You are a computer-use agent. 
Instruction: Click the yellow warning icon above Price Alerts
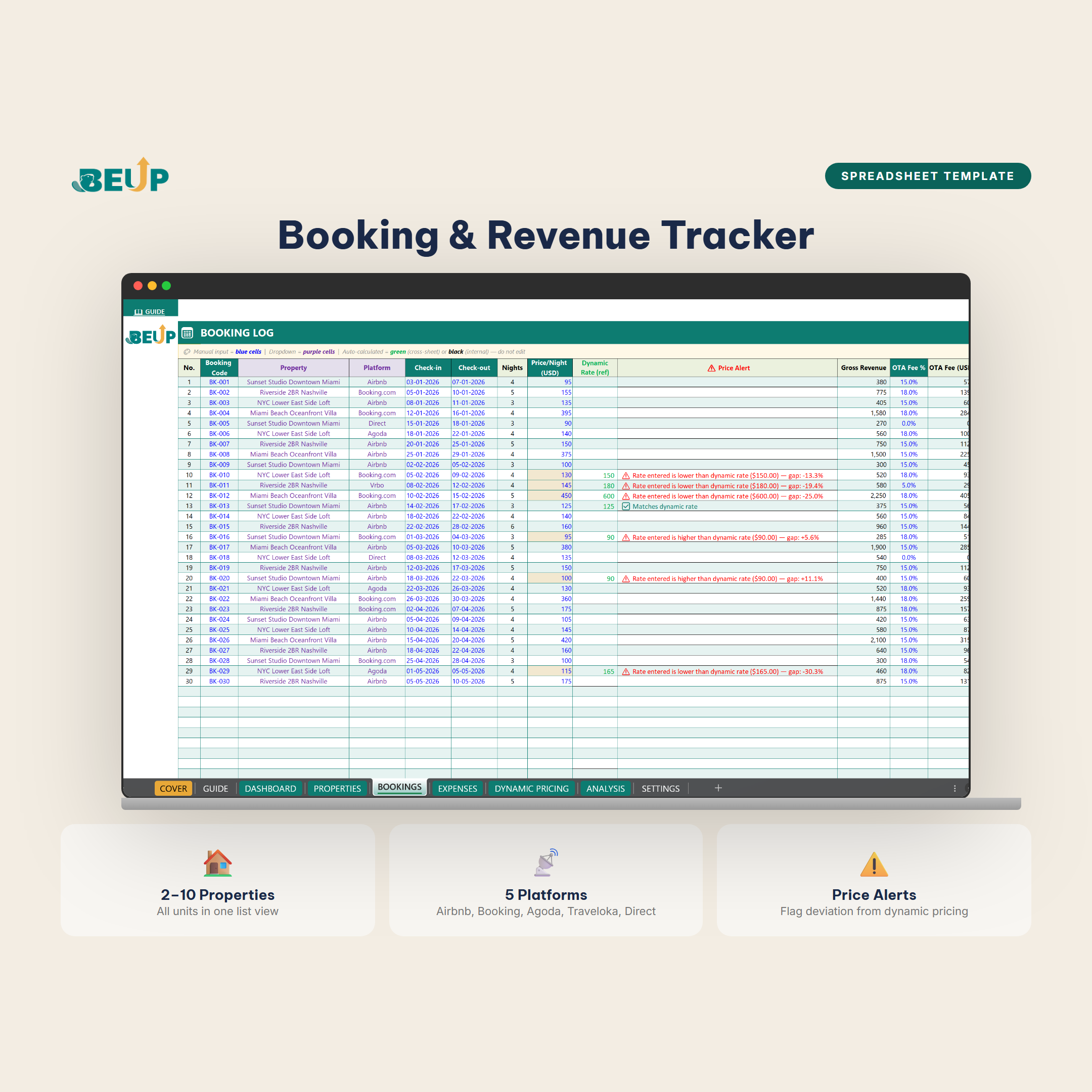coord(874,863)
